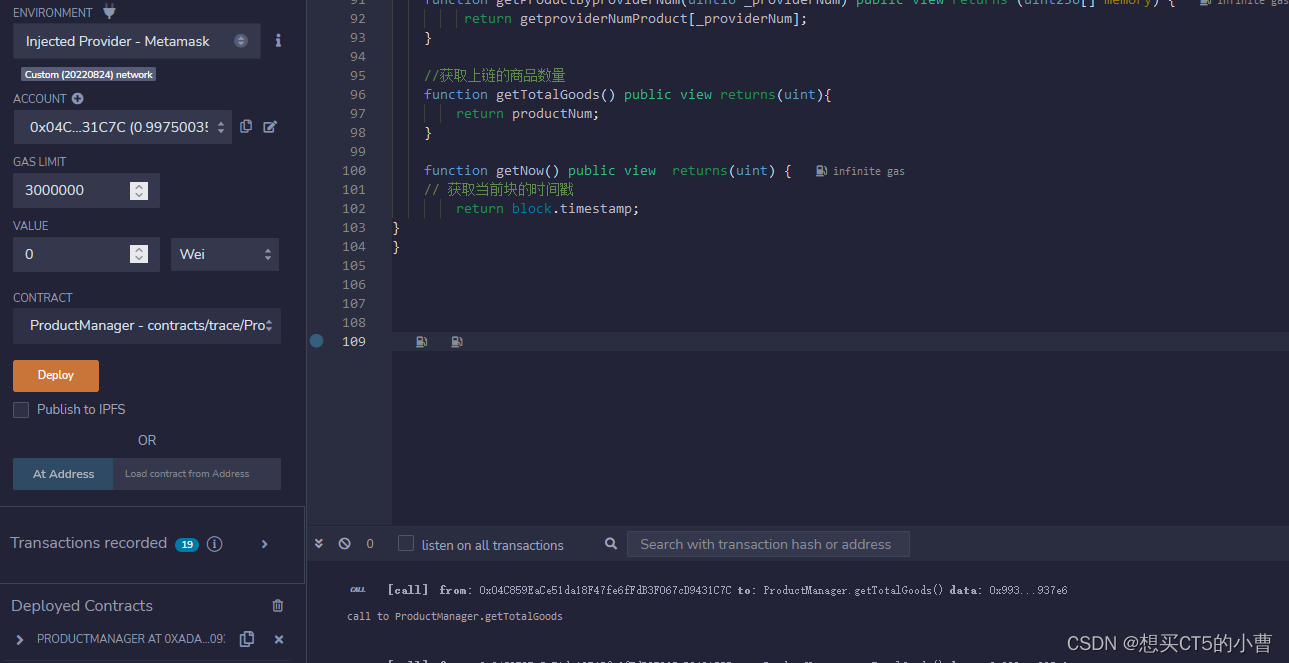Click the infinite gas icon next to getNow
Screen dimensions: 1289x663
823,170
